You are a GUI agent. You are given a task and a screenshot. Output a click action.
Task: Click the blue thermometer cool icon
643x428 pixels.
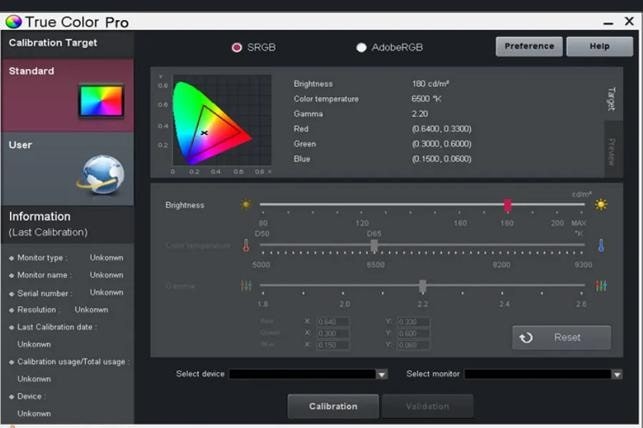pyautogui.click(x=601, y=246)
